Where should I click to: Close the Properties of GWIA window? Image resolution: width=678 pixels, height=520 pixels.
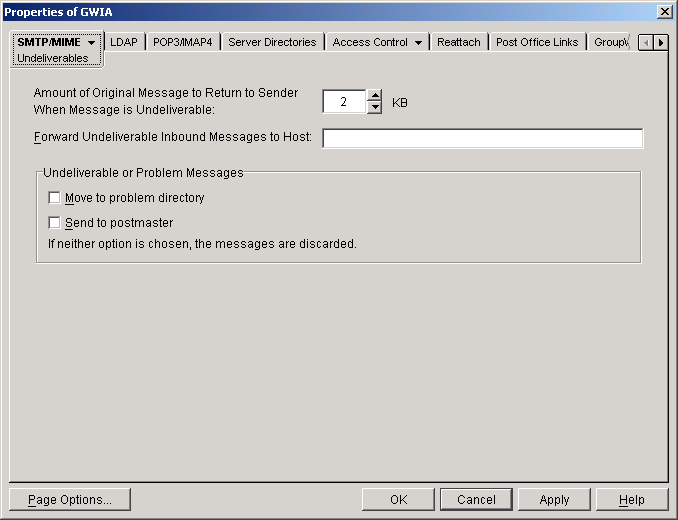pyautogui.click(x=664, y=12)
